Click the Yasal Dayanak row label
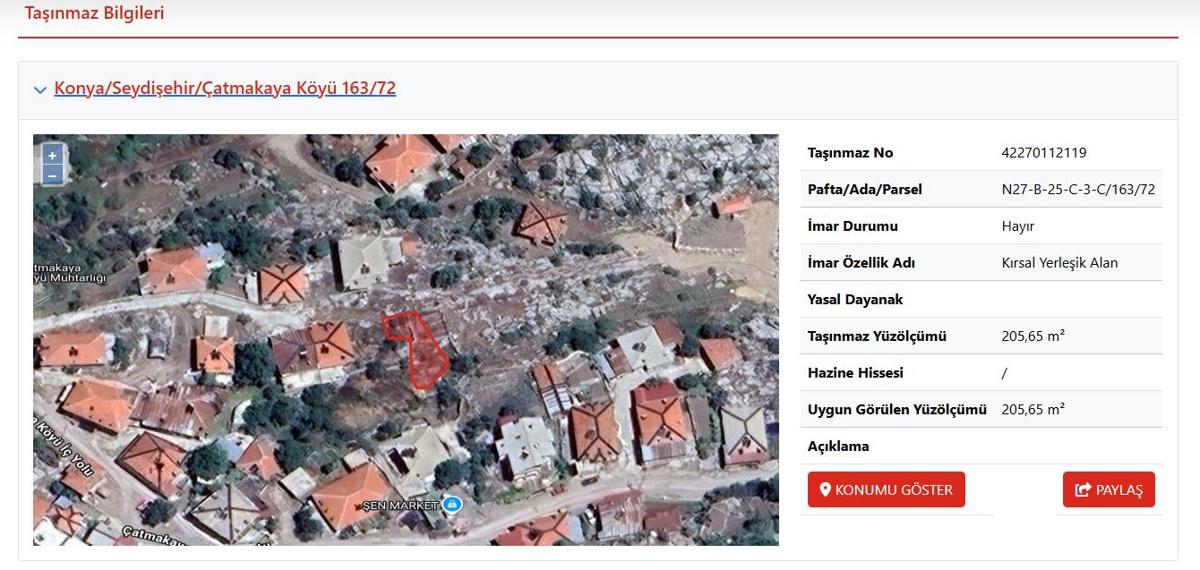The image size is (1200, 570). [854, 299]
